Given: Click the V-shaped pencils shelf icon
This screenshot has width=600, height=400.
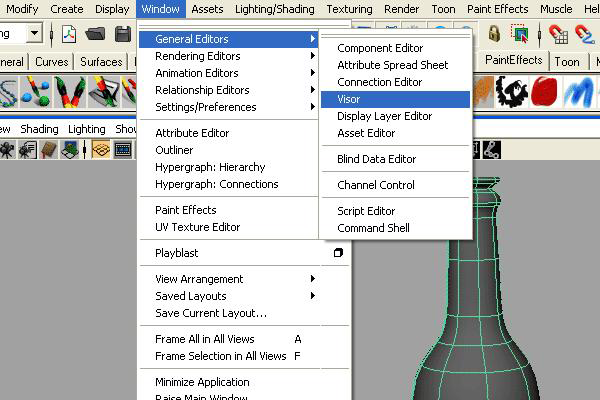Looking at the screenshot, I should (x=69, y=92).
